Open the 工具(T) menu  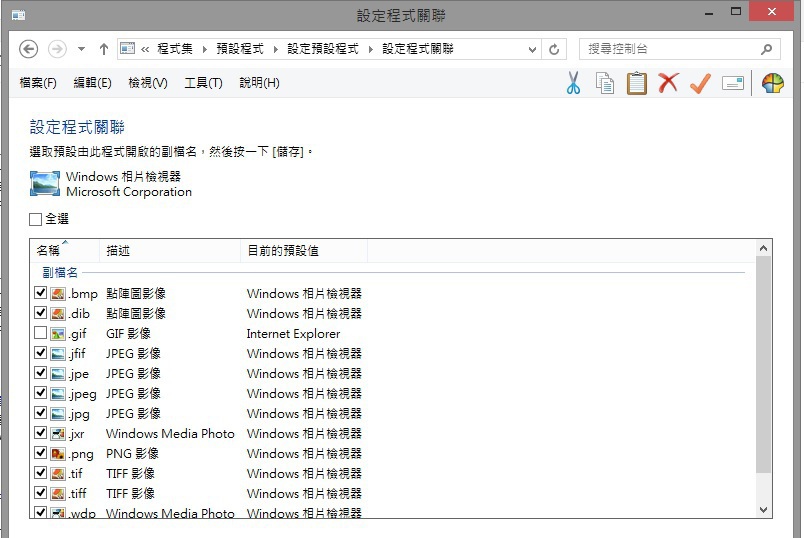203,83
